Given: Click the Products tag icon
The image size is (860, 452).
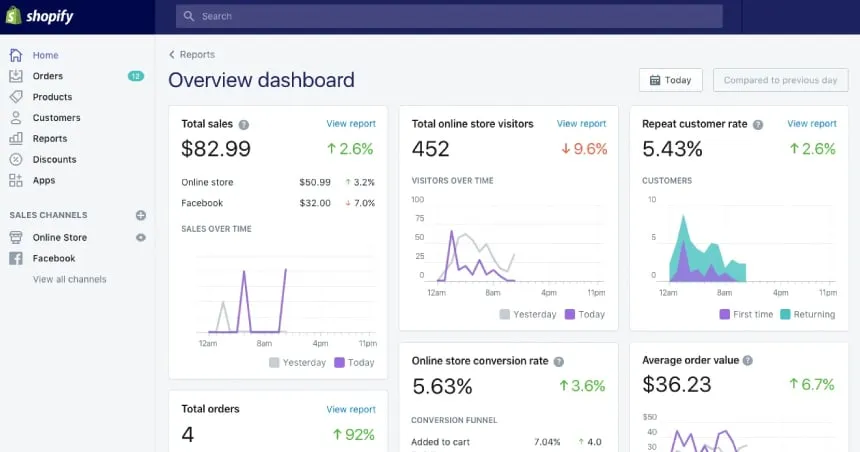Looking at the screenshot, I should [x=16, y=97].
